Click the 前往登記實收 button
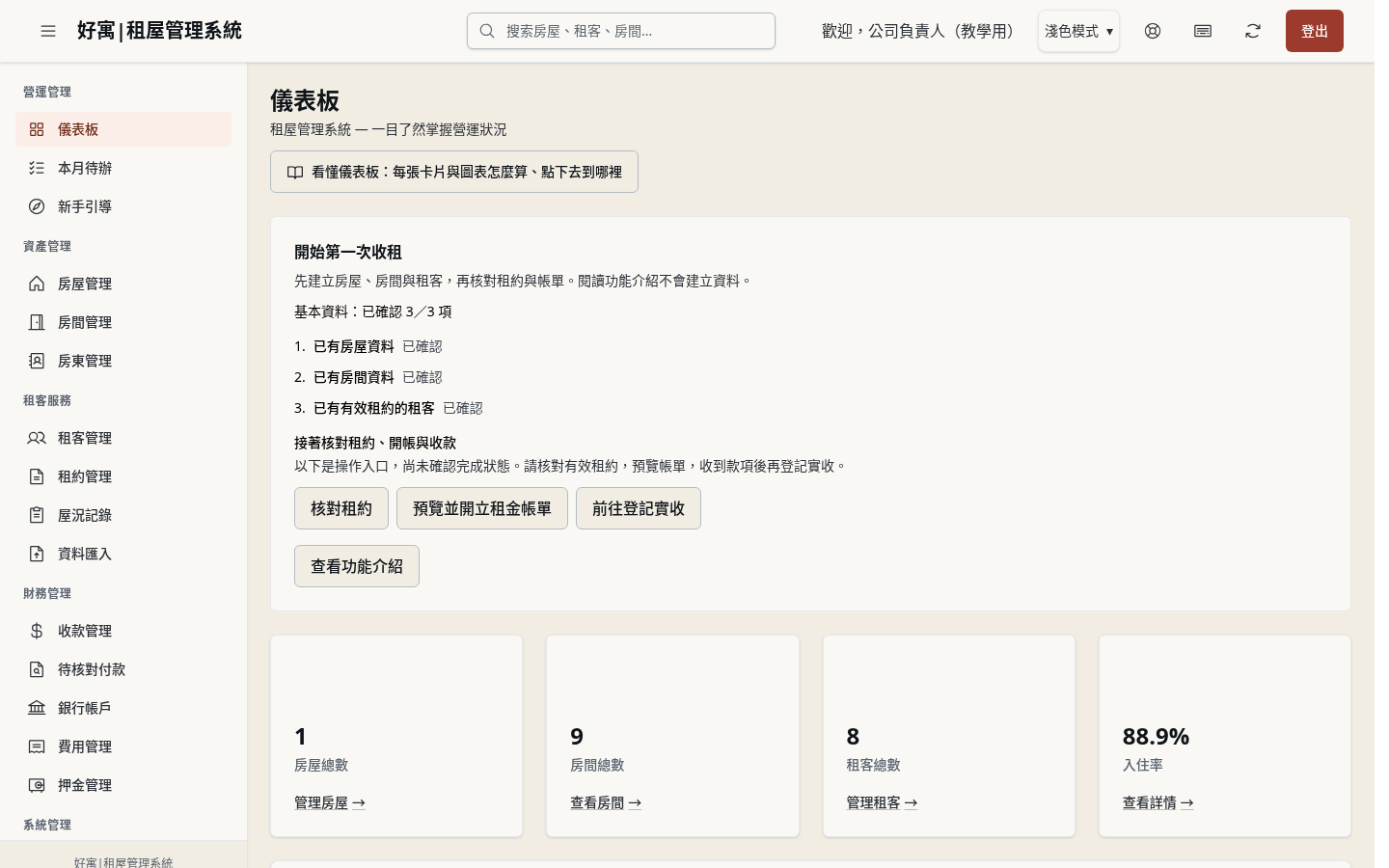The height and width of the screenshot is (868, 1389). pos(639,508)
